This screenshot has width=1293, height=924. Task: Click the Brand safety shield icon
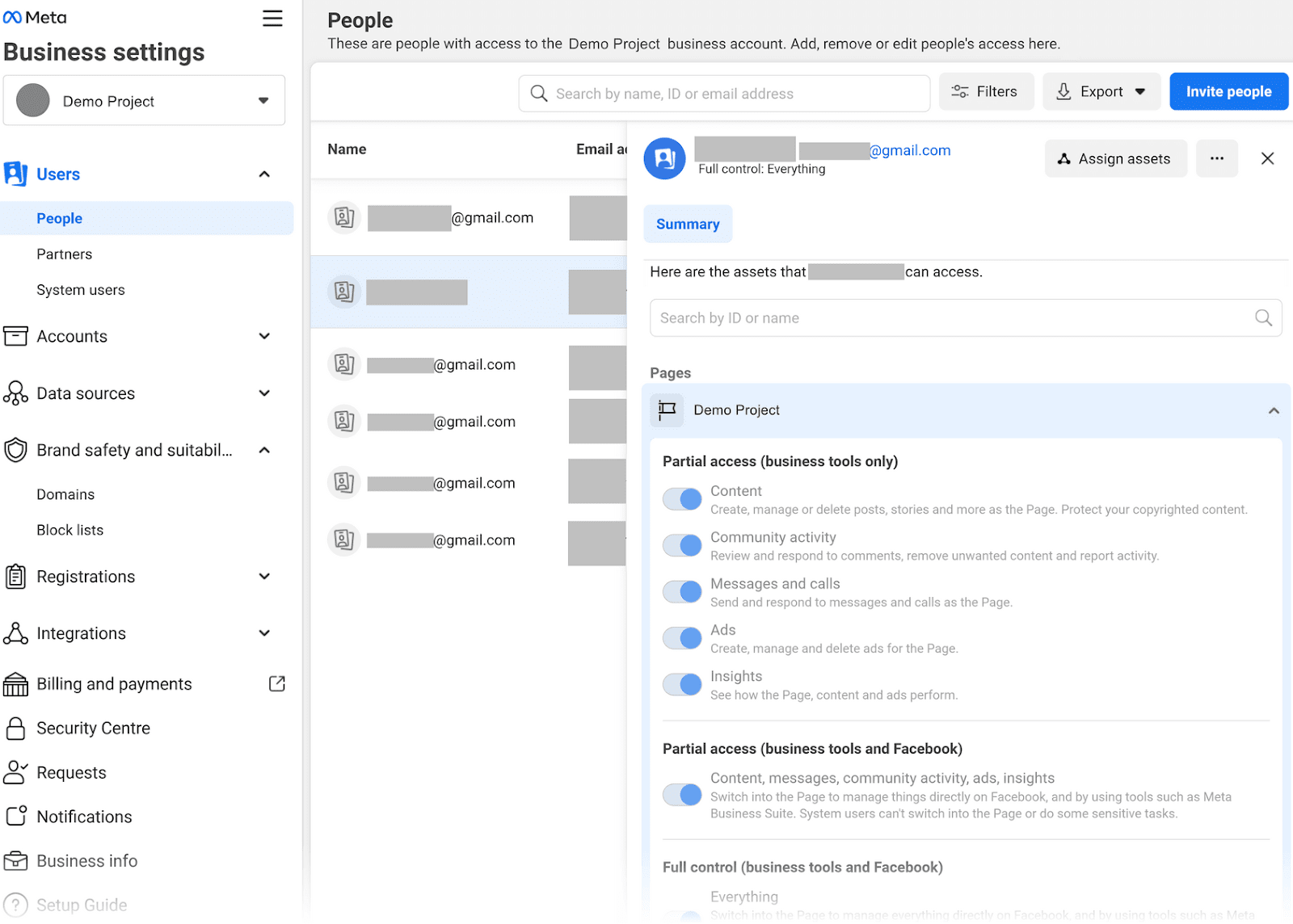(x=15, y=450)
